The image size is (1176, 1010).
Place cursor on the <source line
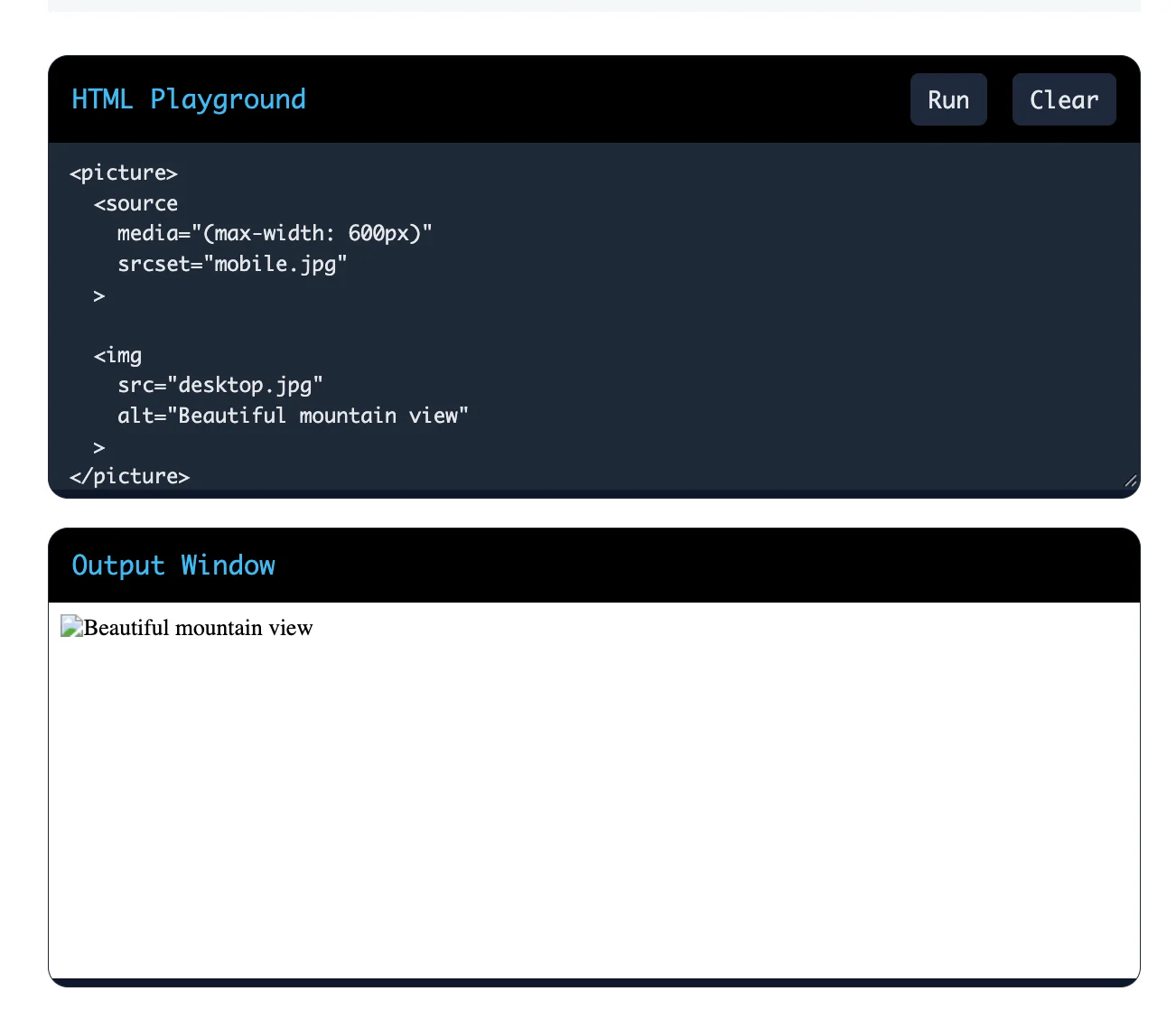[x=135, y=204]
